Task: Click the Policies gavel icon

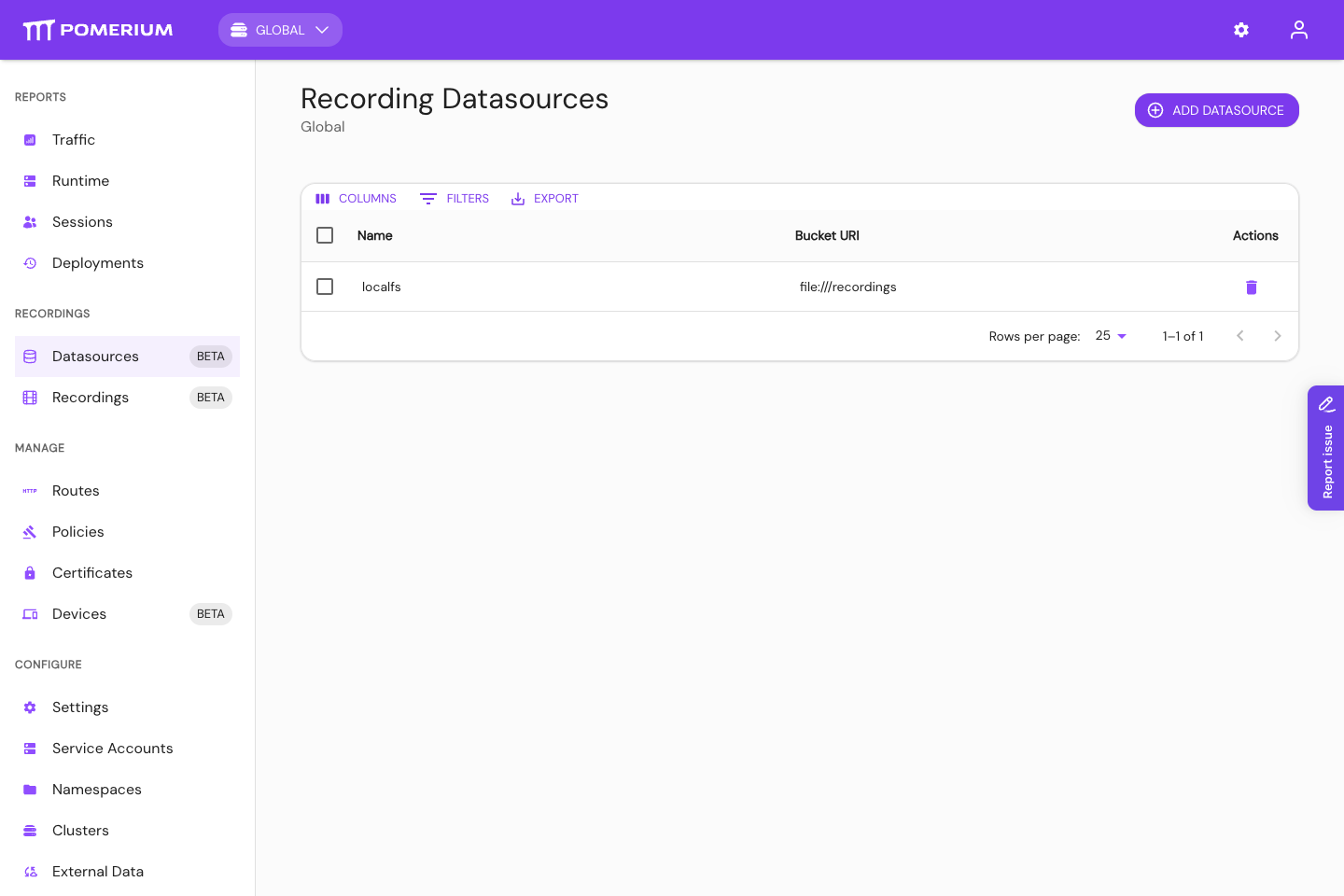Action: [30, 532]
